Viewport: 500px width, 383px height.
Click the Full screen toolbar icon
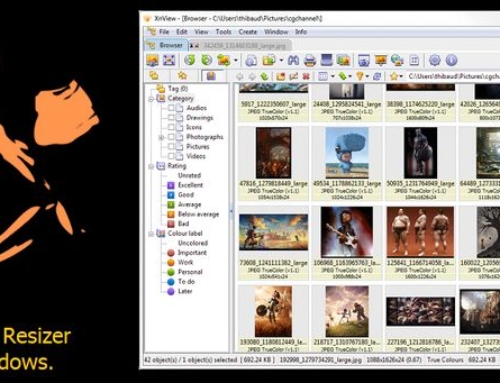tap(169, 60)
